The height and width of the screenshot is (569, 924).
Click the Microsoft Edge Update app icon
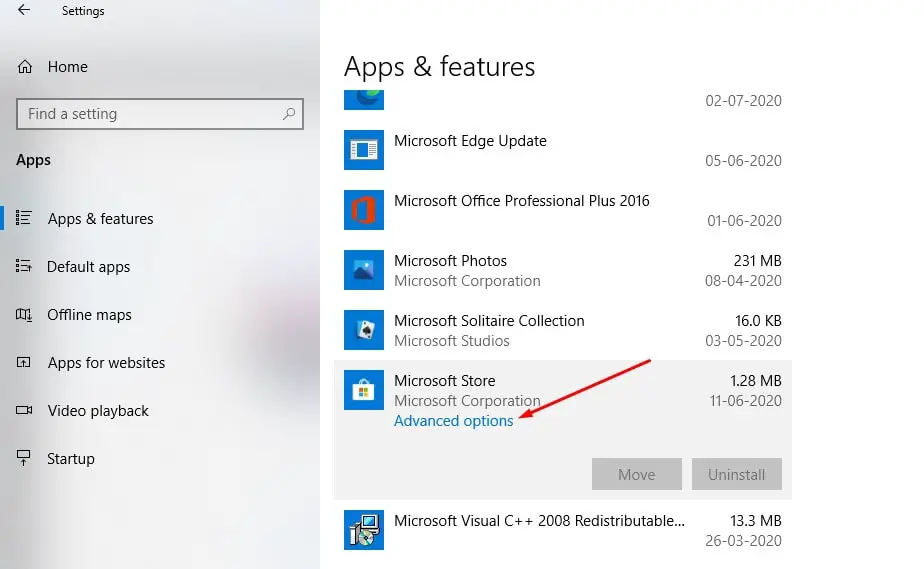click(363, 150)
